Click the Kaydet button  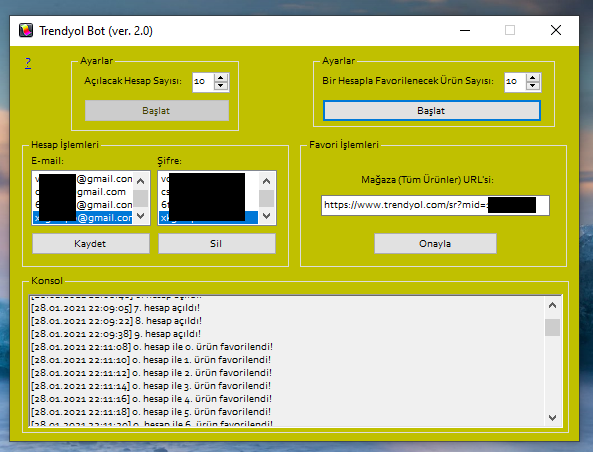pyautogui.click(x=91, y=244)
